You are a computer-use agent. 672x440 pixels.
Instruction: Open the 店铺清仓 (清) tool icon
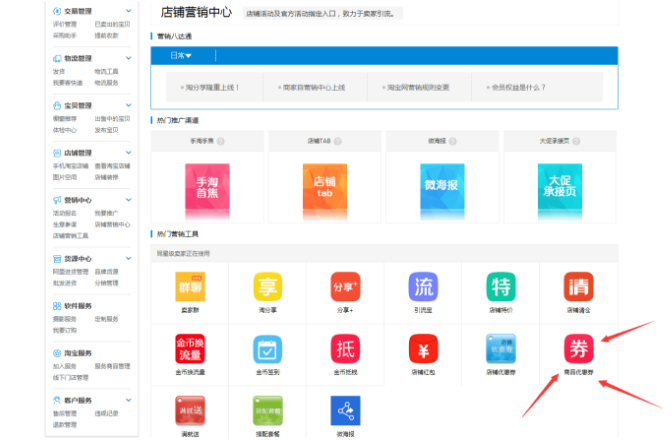tap(579, 287)
